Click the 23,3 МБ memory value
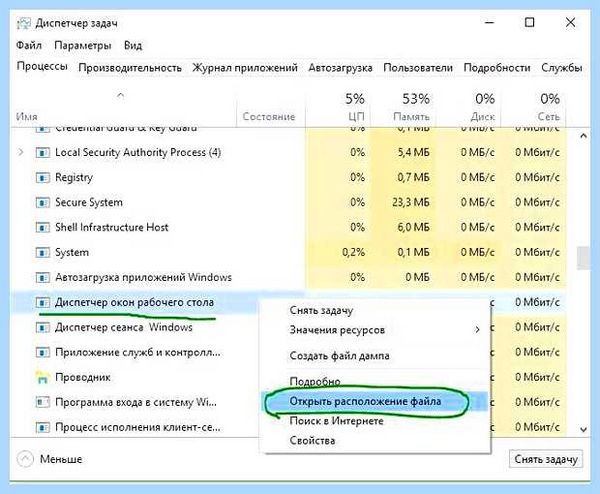The width and height of the screenshot is (600, 494). (411, 202)
